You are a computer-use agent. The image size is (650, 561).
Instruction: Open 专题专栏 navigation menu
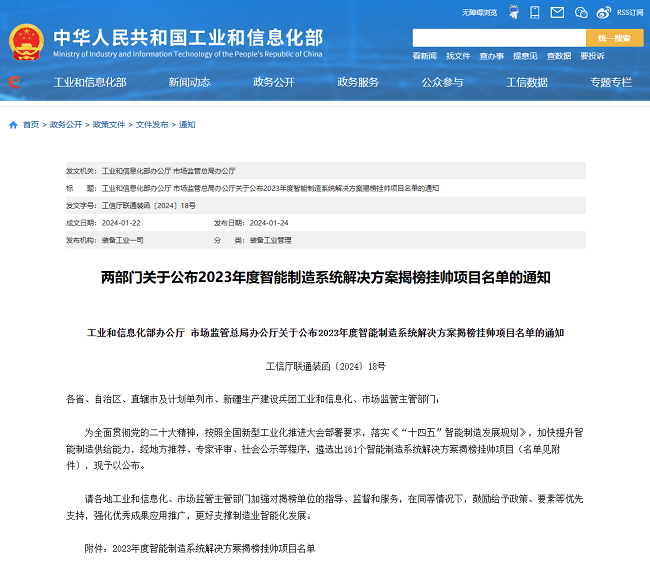pos(611,82)
